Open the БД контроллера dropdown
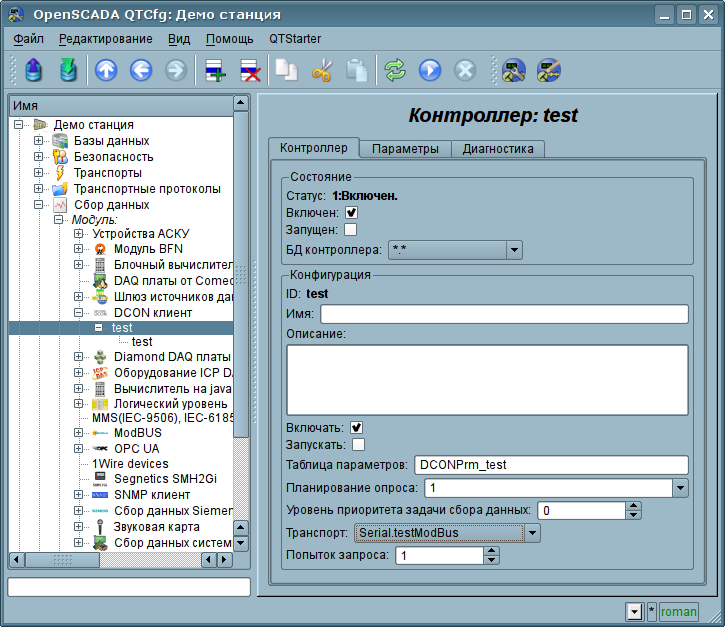This screenshot has height=627, width=725. click(x=514, y=250)
